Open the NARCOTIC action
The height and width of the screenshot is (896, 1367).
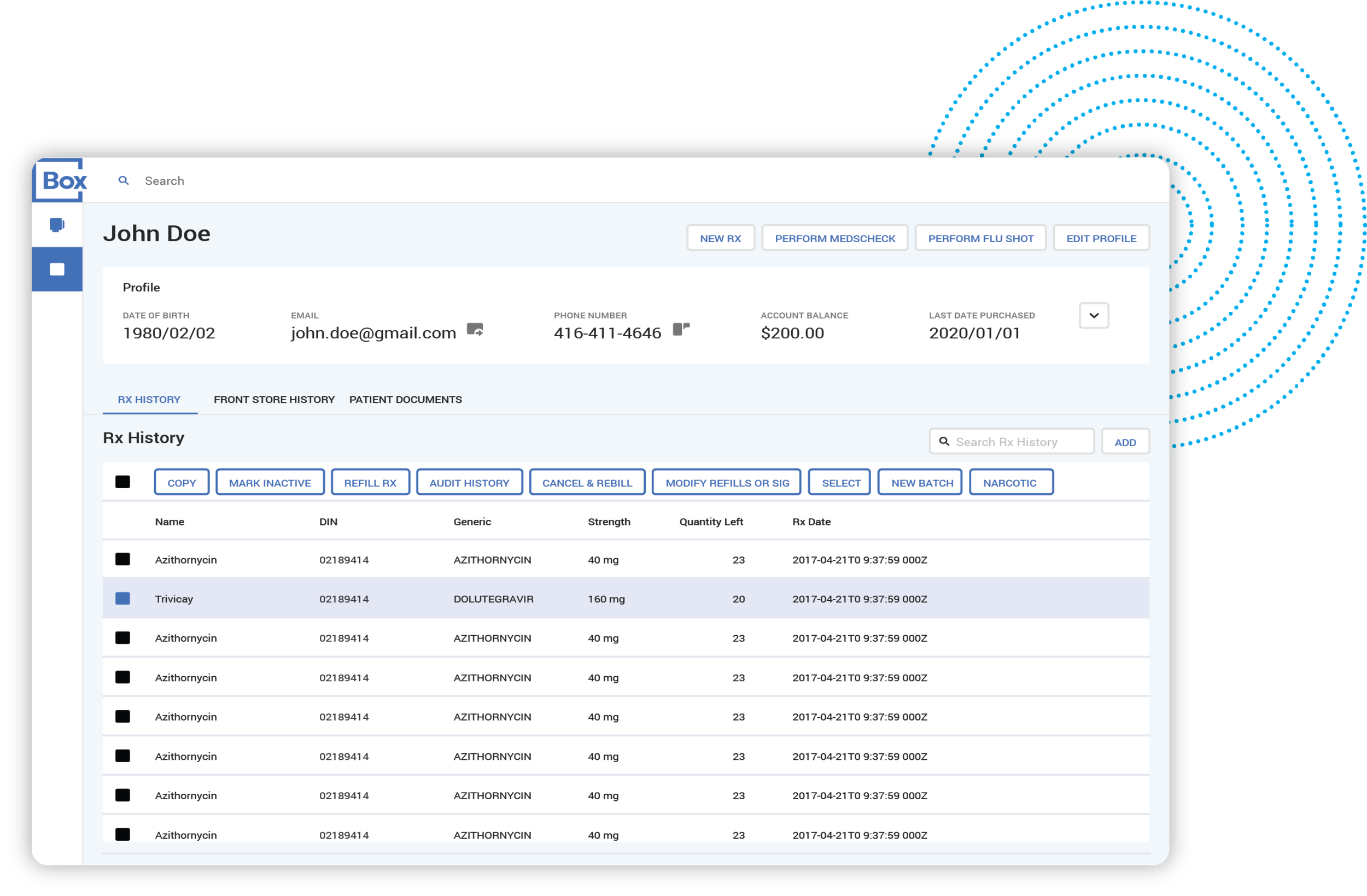(1011, 482)
